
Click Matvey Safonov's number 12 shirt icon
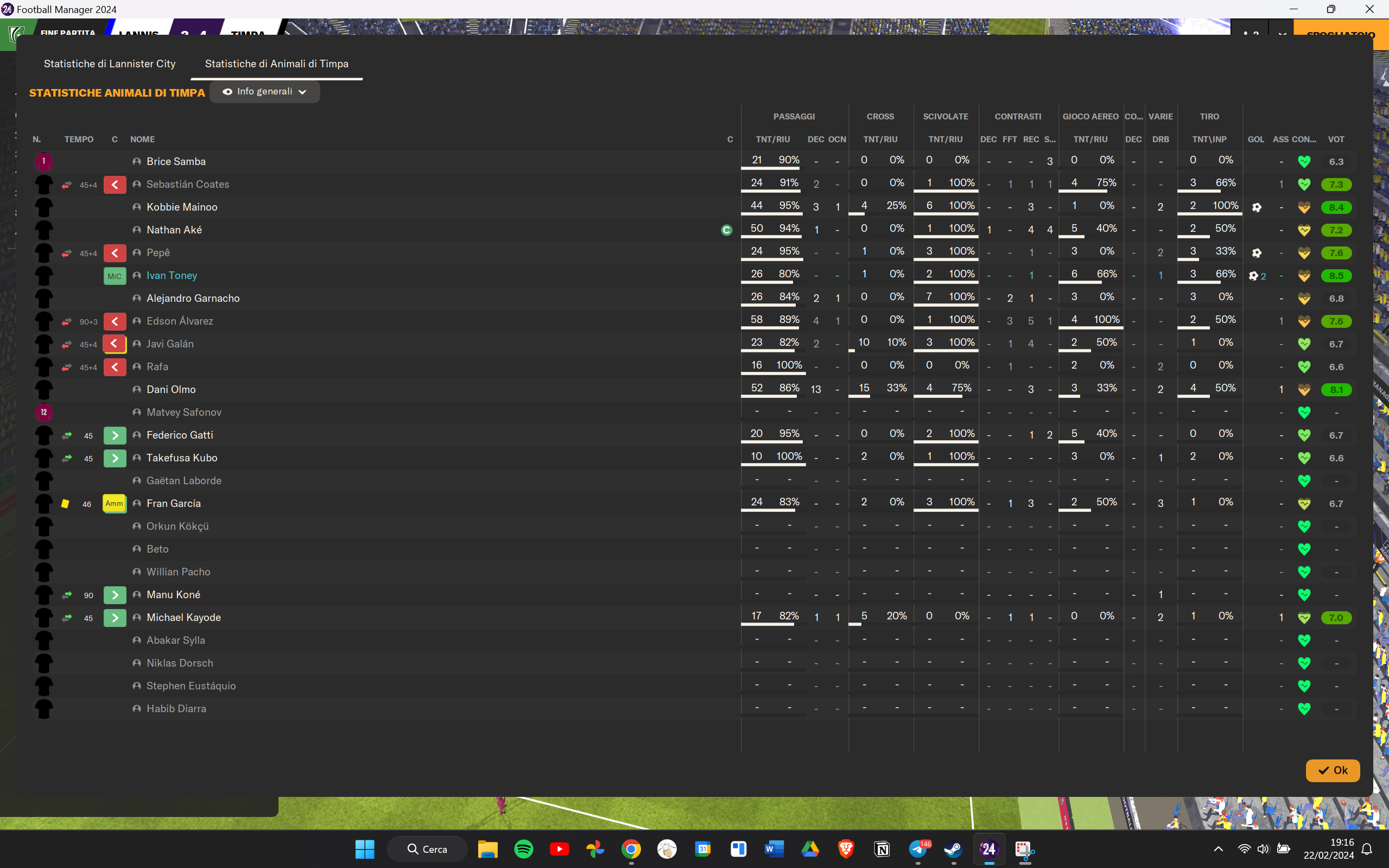coord(43,412)
